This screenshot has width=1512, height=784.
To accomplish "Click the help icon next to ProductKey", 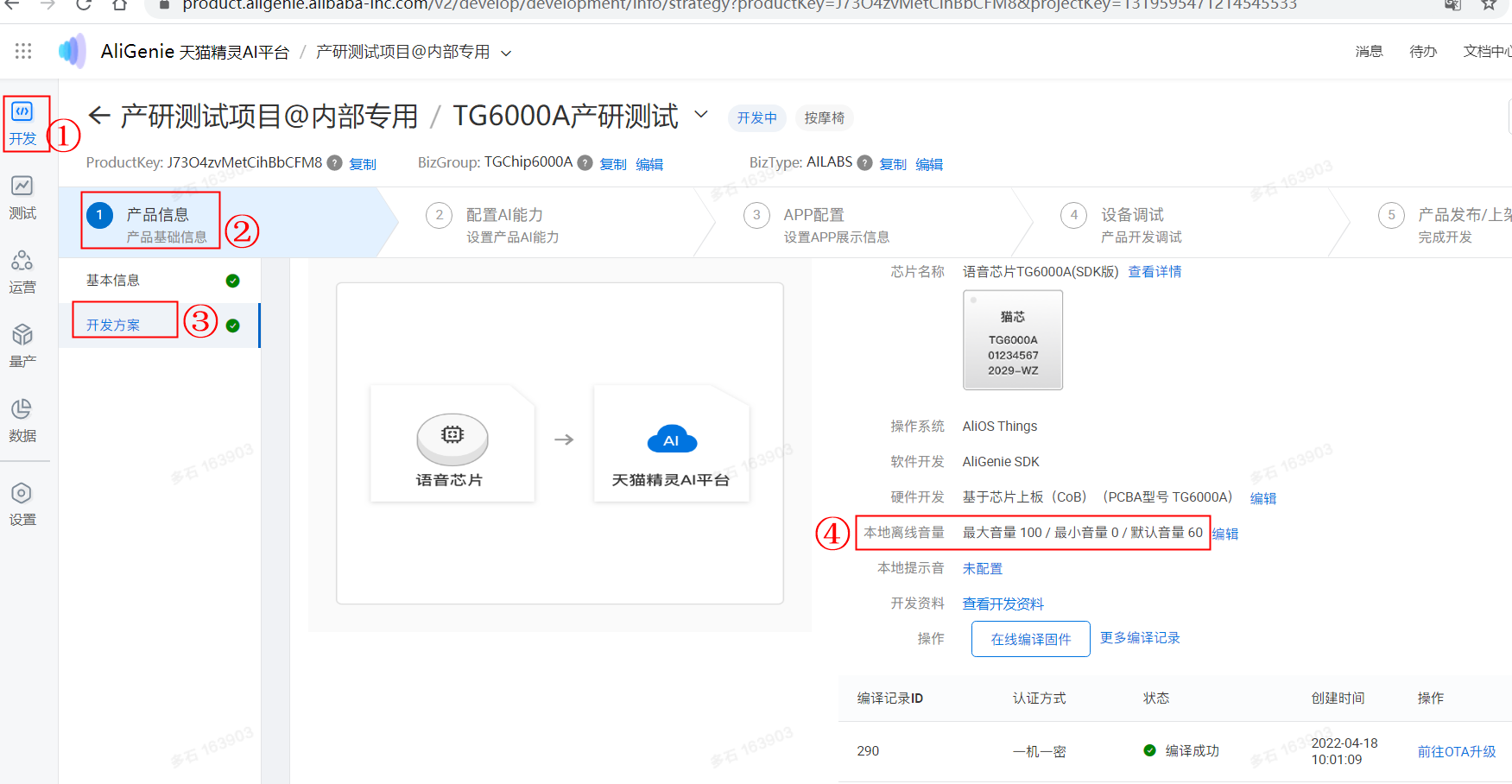I will [x=335, y=162].
